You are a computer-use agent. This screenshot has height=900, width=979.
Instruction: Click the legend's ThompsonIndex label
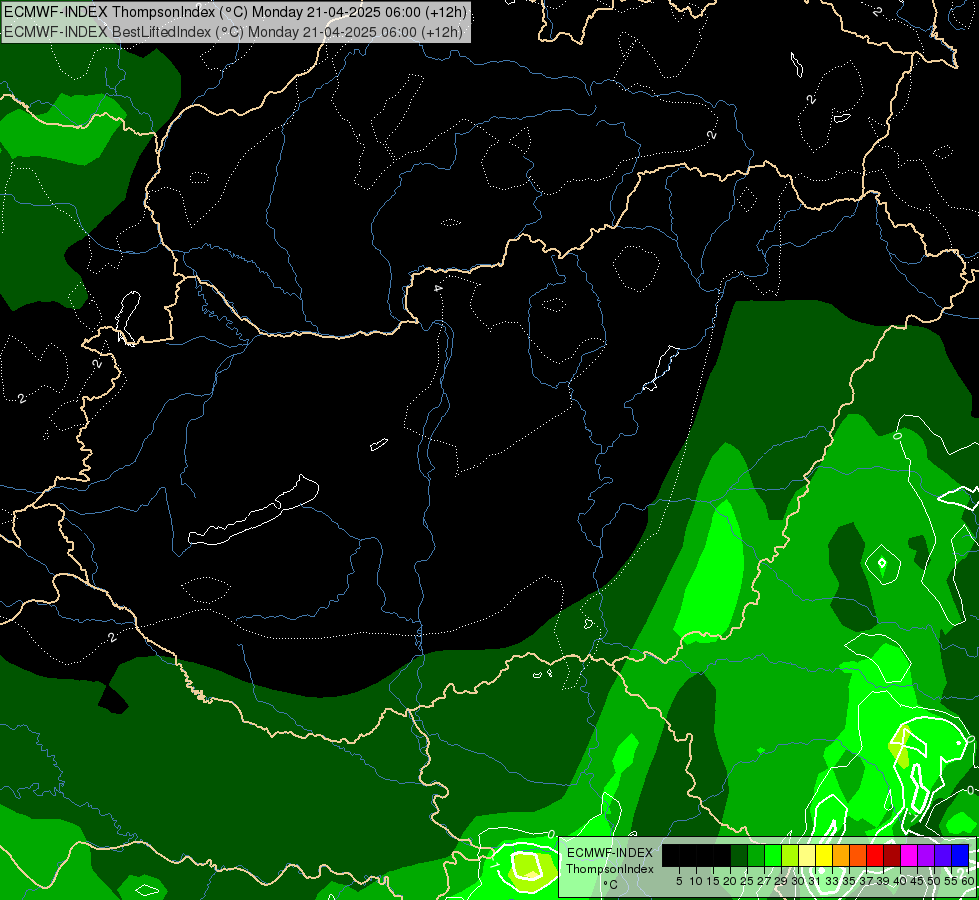pyautogui.click(x=609, y=869)
